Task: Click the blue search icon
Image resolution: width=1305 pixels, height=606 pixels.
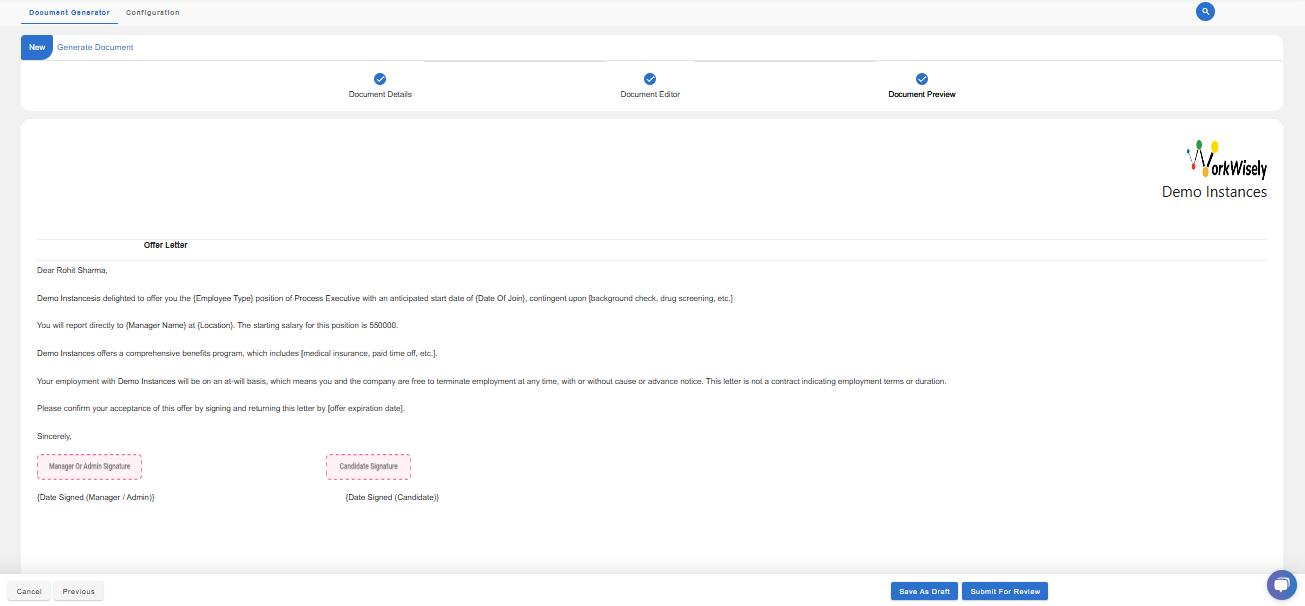Action: pos(1205,12)
